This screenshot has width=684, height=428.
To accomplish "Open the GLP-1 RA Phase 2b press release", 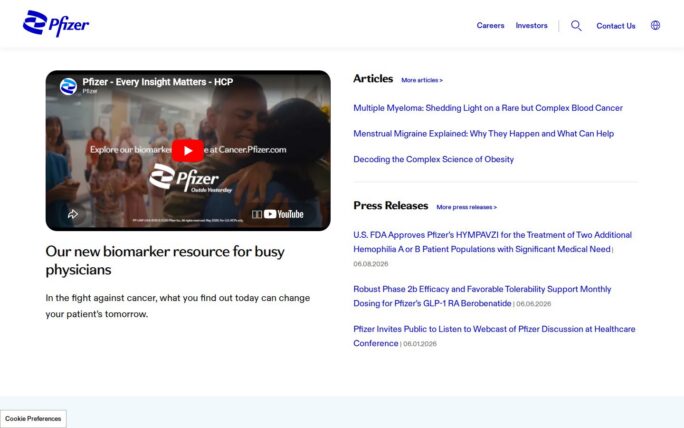I will [x=482, y=296].
